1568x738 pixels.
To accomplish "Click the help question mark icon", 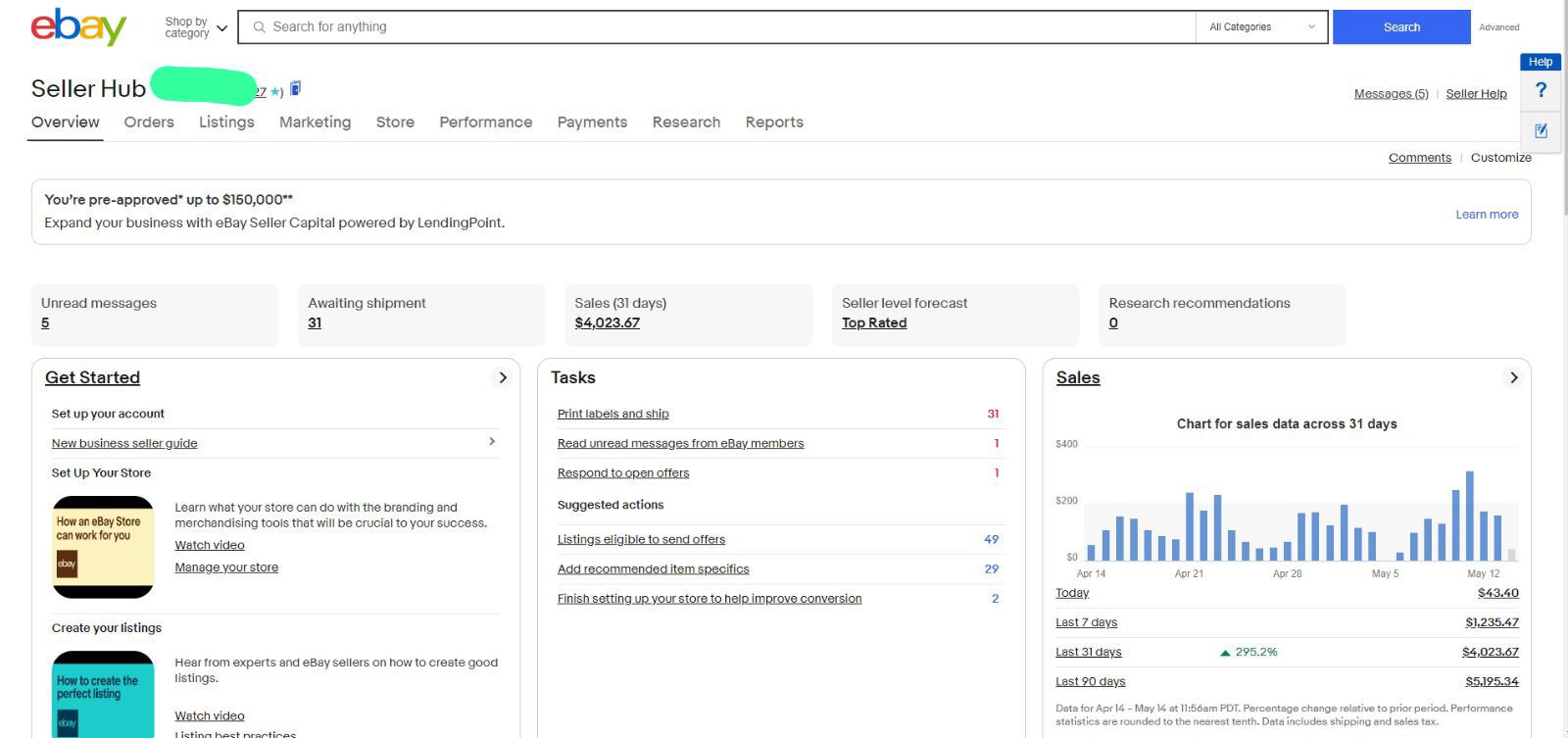I will 1541,90.
